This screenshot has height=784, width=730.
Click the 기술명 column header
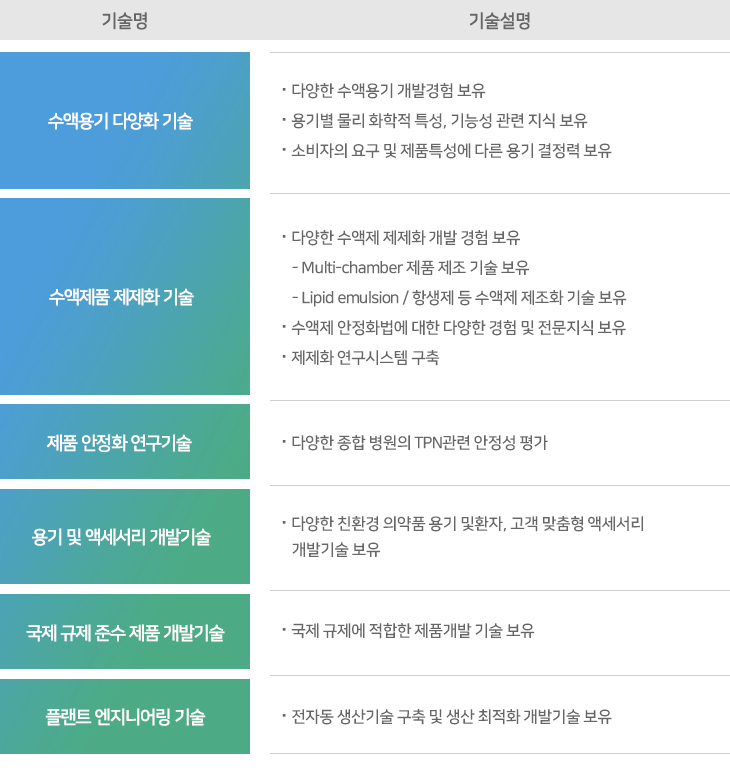click(x=125, y=20)
